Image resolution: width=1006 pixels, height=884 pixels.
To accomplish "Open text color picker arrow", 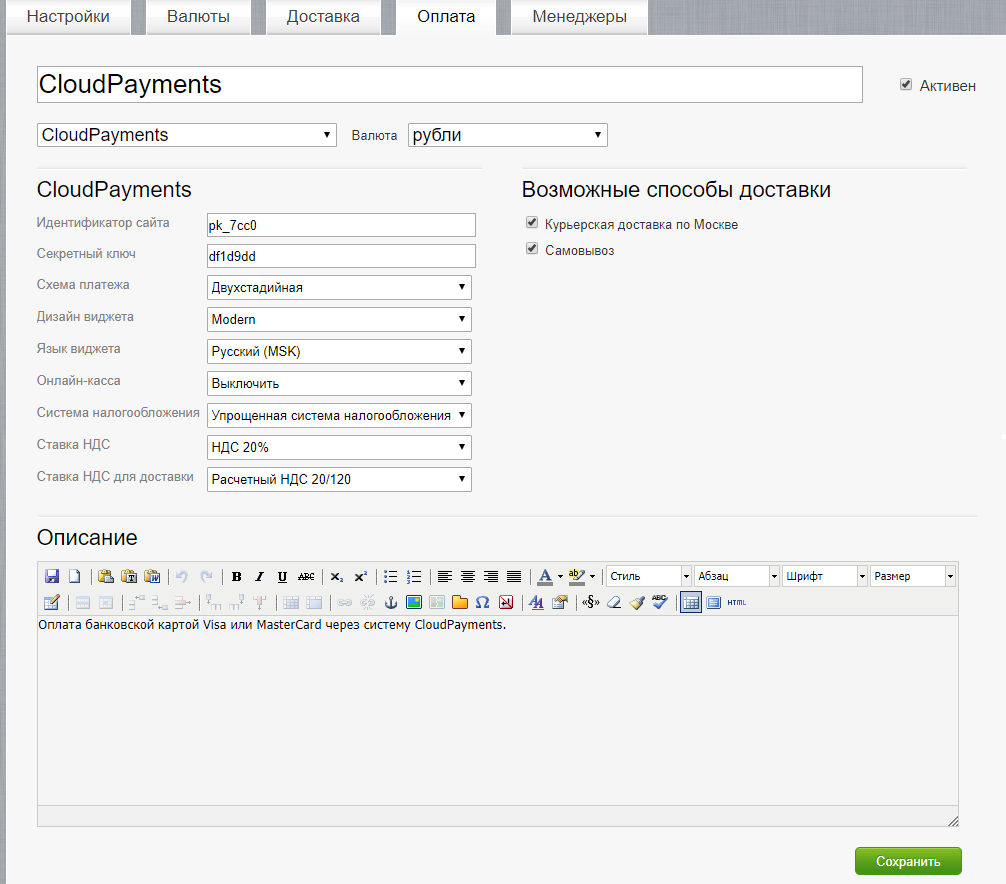I will 560,576.
